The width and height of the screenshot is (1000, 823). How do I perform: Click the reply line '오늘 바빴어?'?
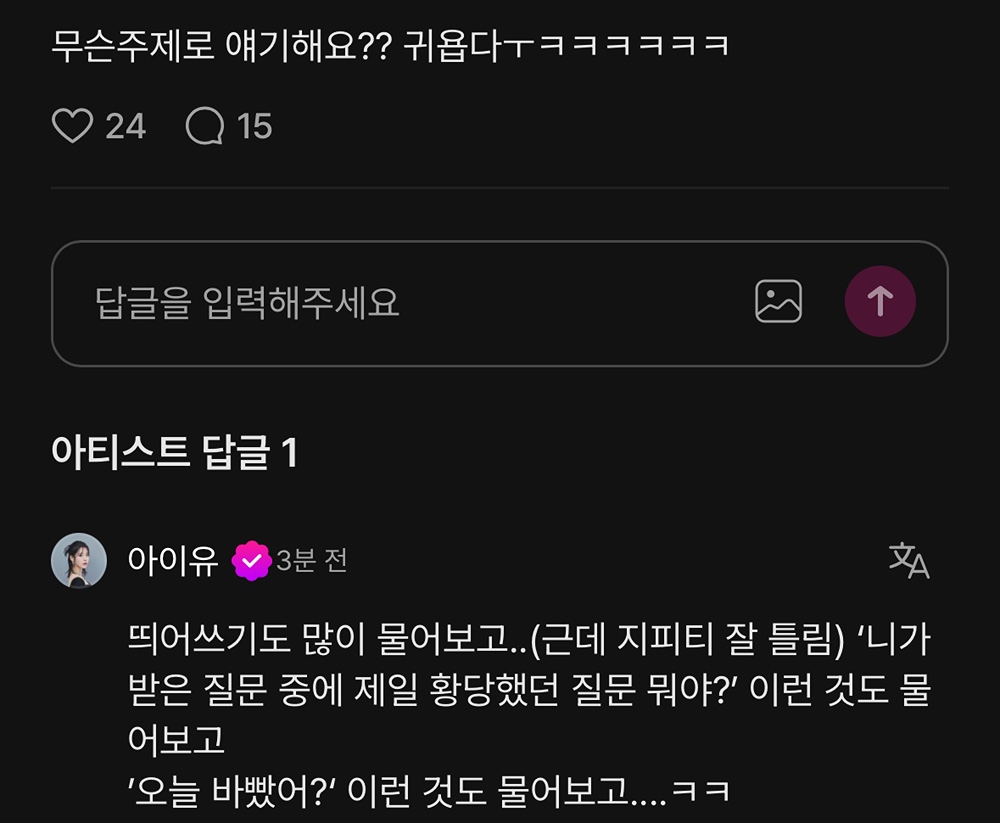click(x=429, y=791)
